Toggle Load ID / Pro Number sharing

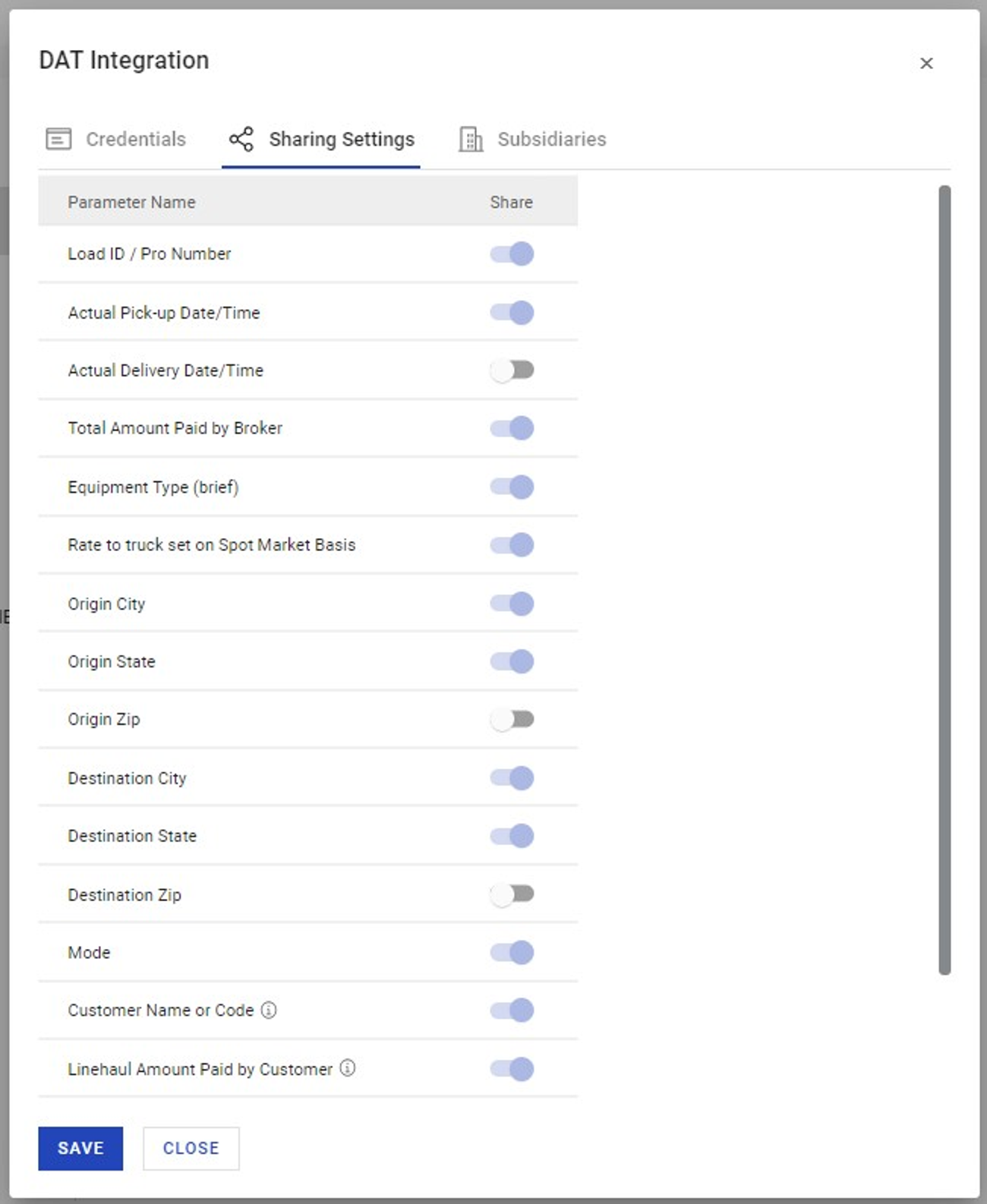point(512,254)
